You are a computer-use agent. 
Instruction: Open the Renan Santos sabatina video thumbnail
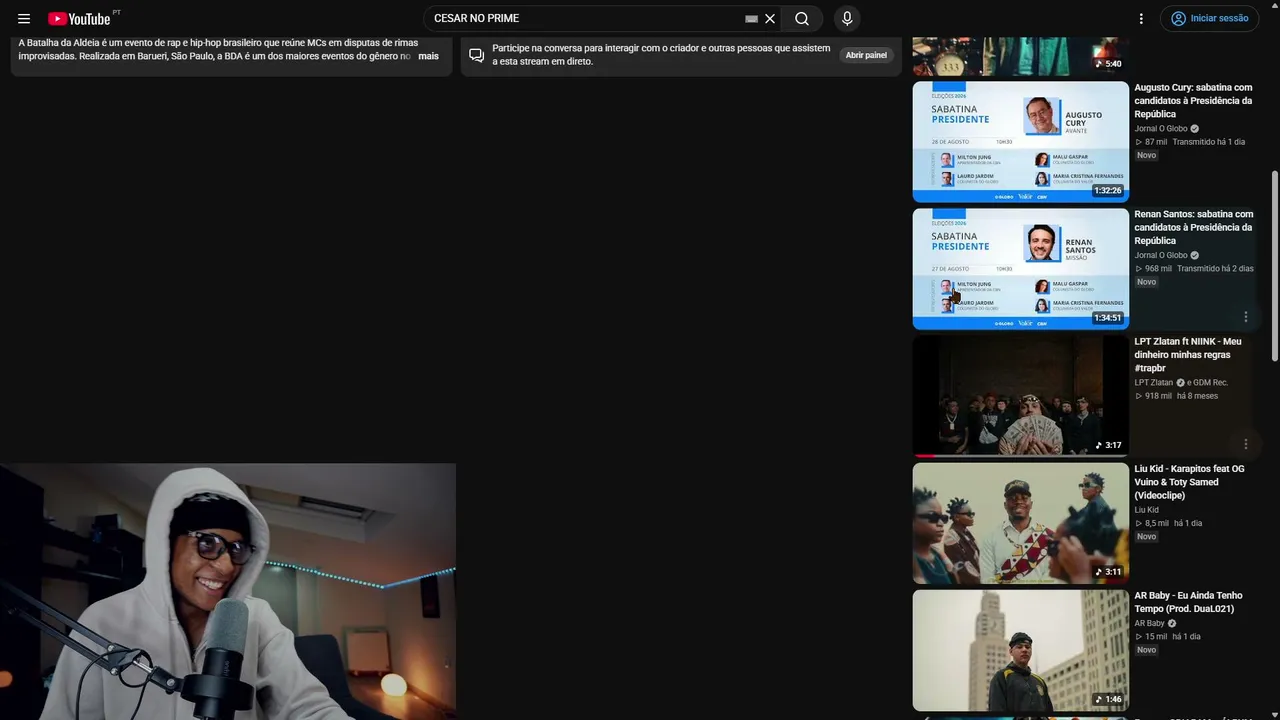pos(1020,268)
